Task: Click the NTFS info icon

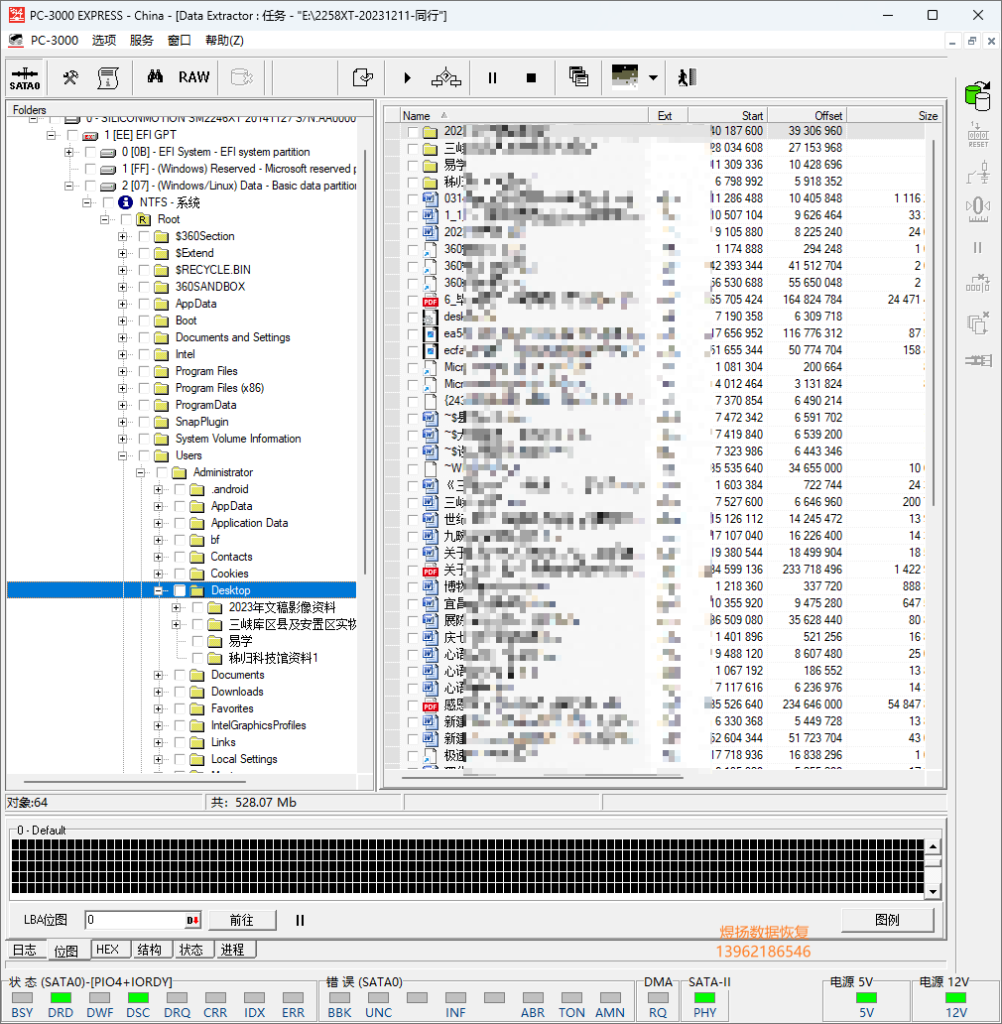Action: click(x=125, y=202)
